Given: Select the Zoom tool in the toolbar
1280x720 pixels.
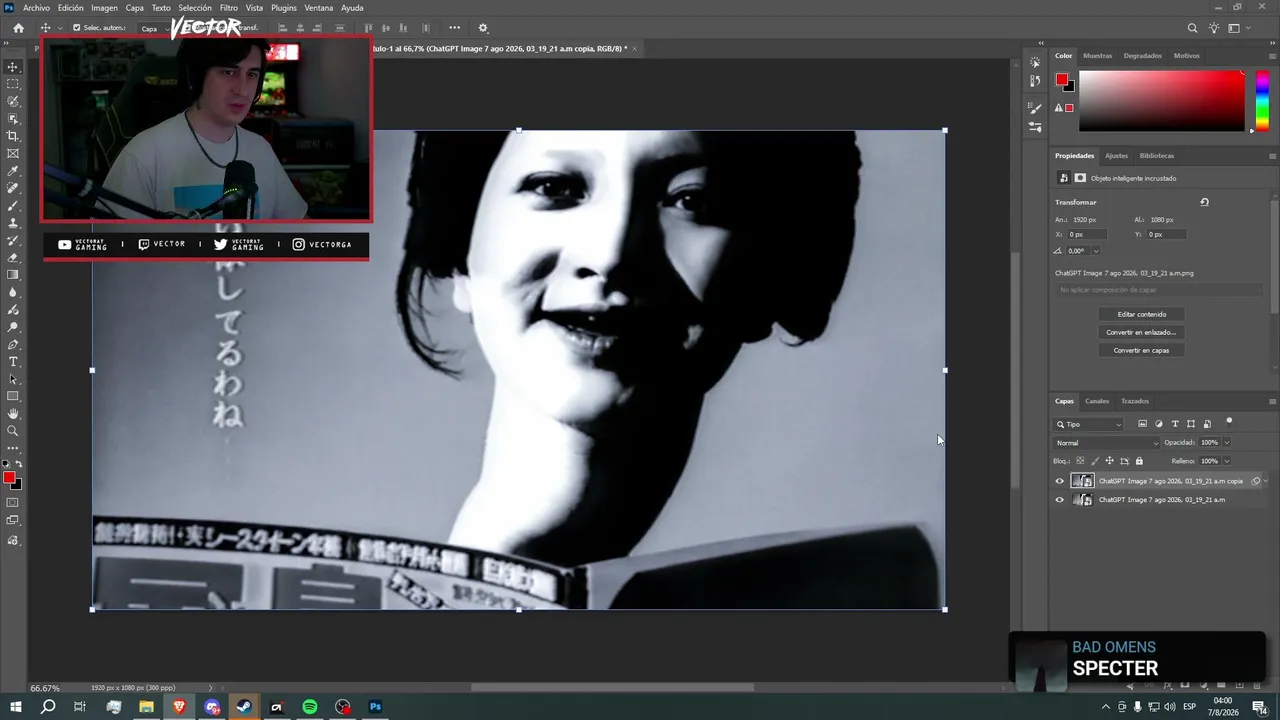Looking at the screenshot, I should pos(13,431).
